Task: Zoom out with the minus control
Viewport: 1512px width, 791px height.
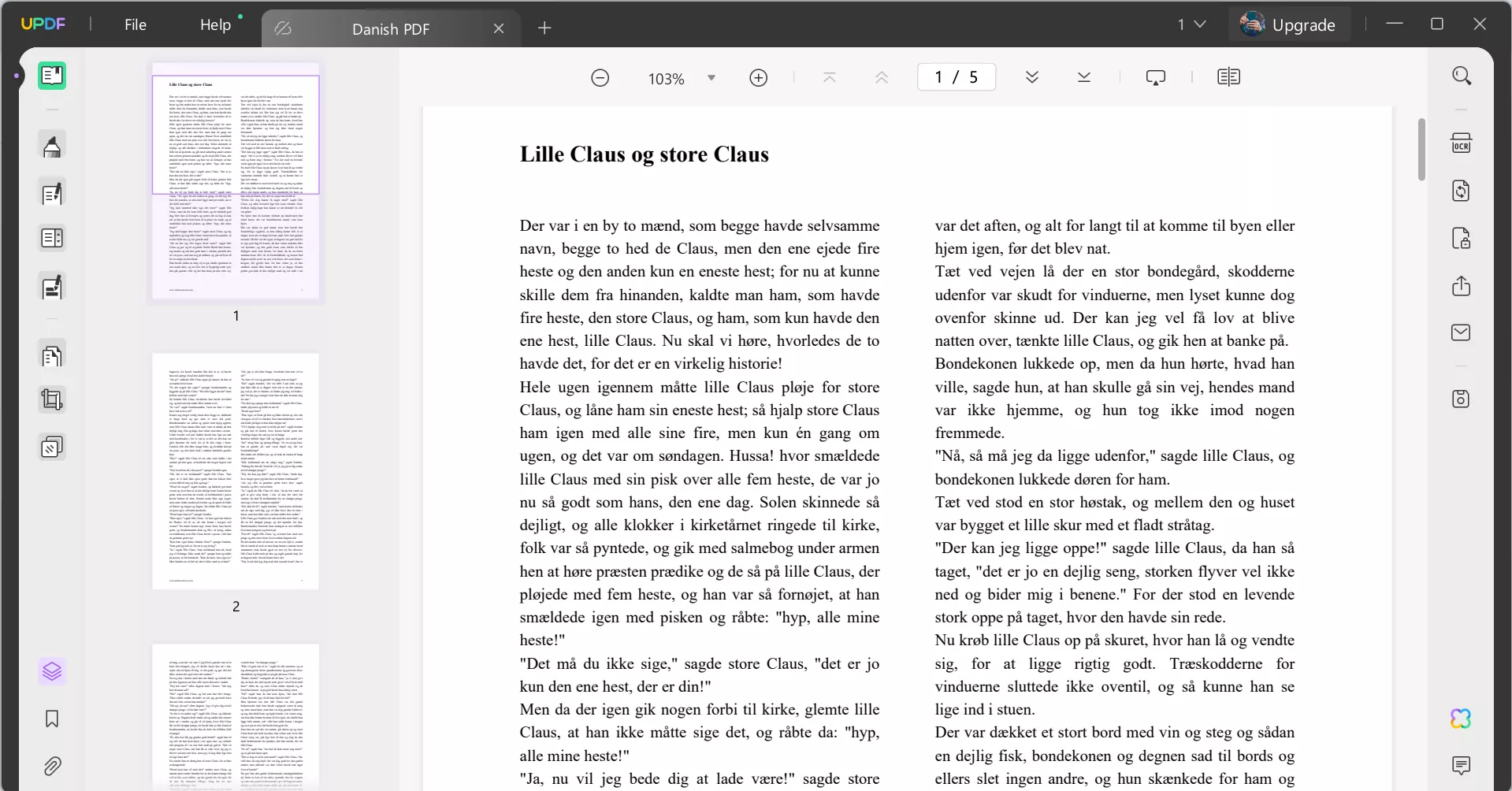Action: [600, 77]
